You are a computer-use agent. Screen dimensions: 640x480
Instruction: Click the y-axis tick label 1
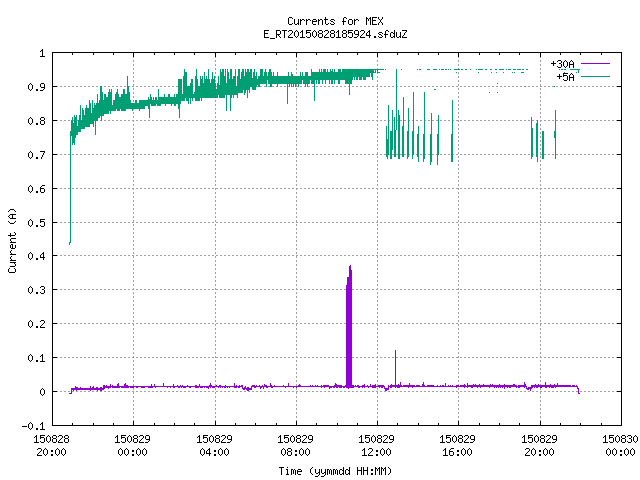(42, 53)
